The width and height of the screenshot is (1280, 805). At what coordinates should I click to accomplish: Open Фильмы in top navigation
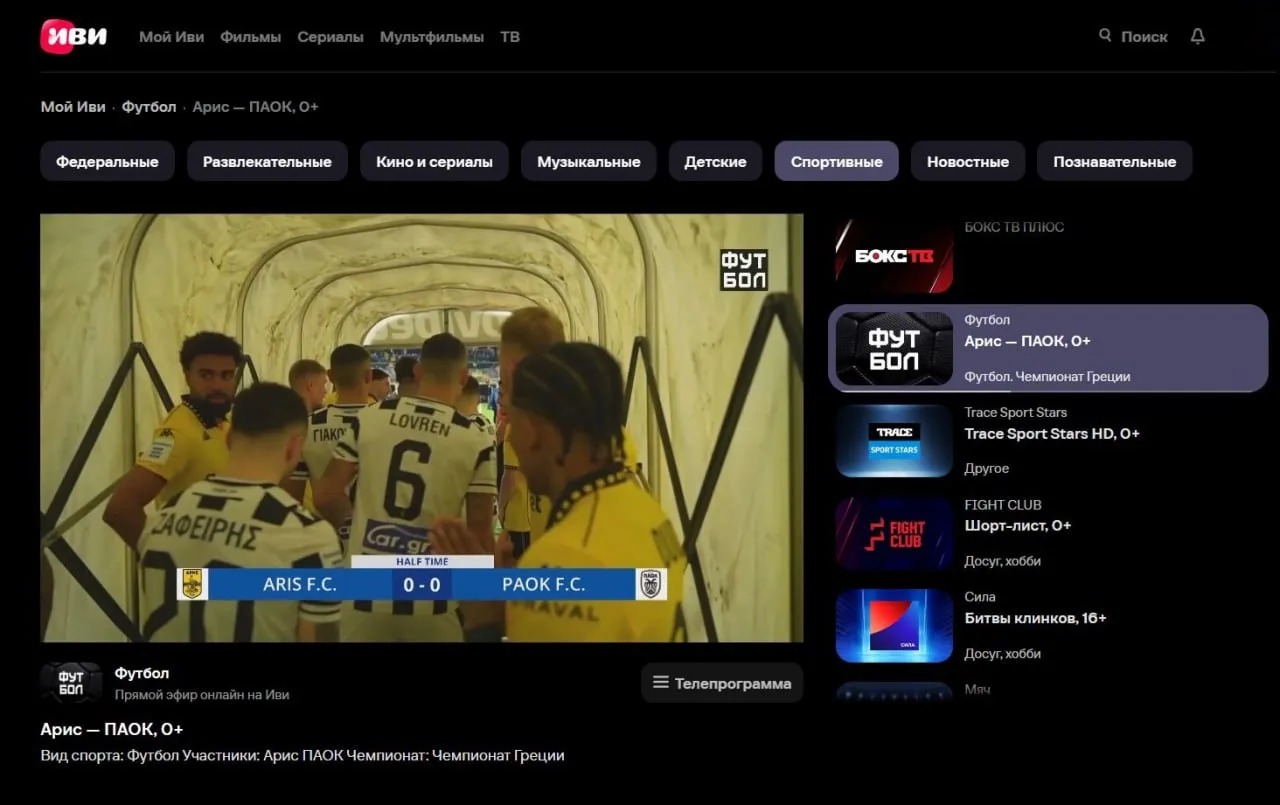pos(251,37)
